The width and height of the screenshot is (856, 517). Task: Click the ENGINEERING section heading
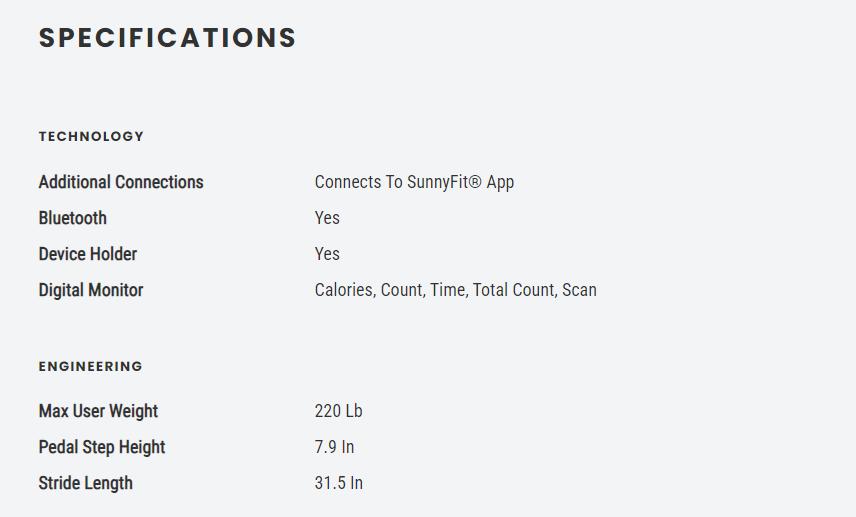(90, 366)
